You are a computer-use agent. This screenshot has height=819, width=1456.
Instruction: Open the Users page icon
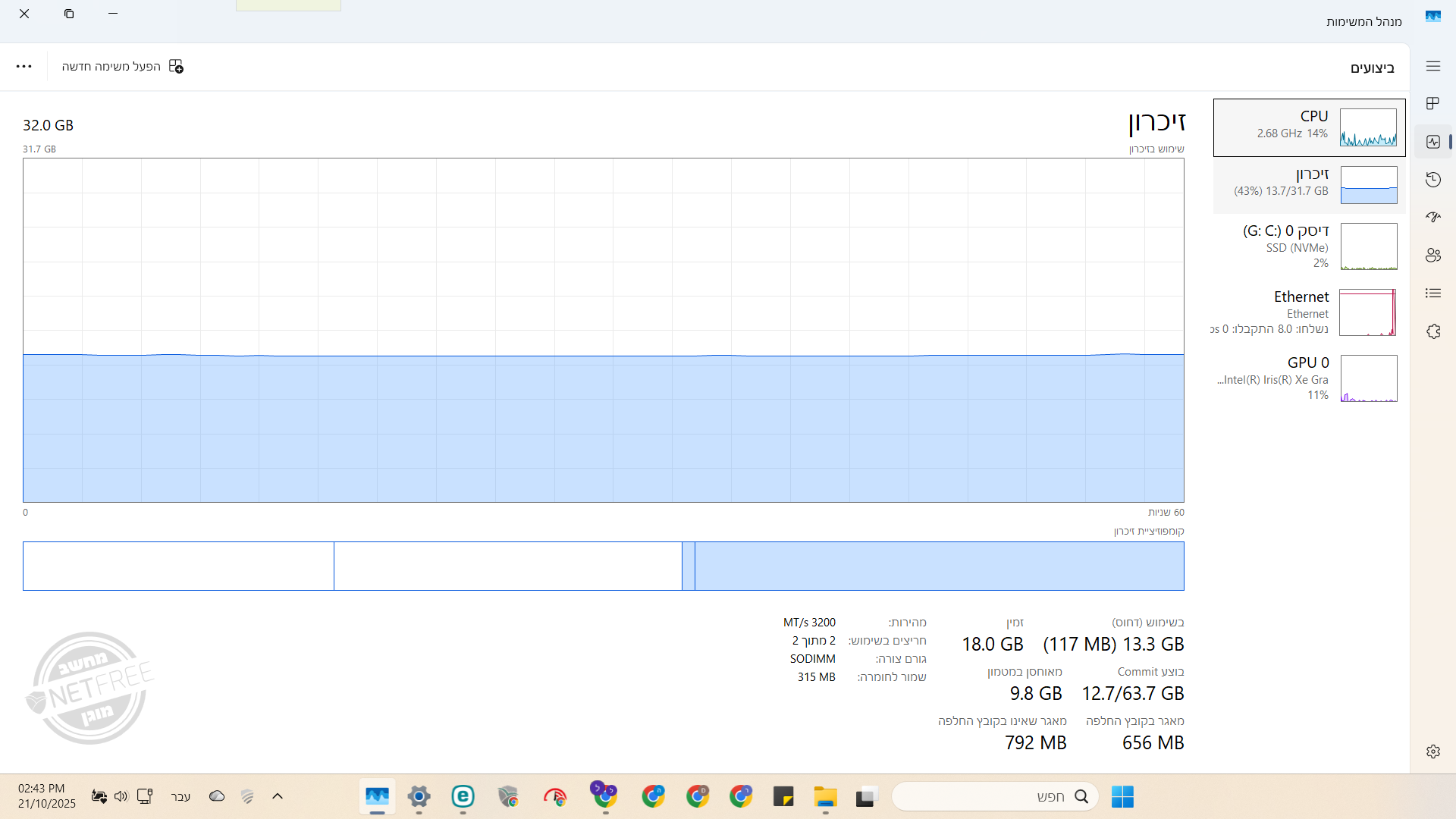(1432, 256)
